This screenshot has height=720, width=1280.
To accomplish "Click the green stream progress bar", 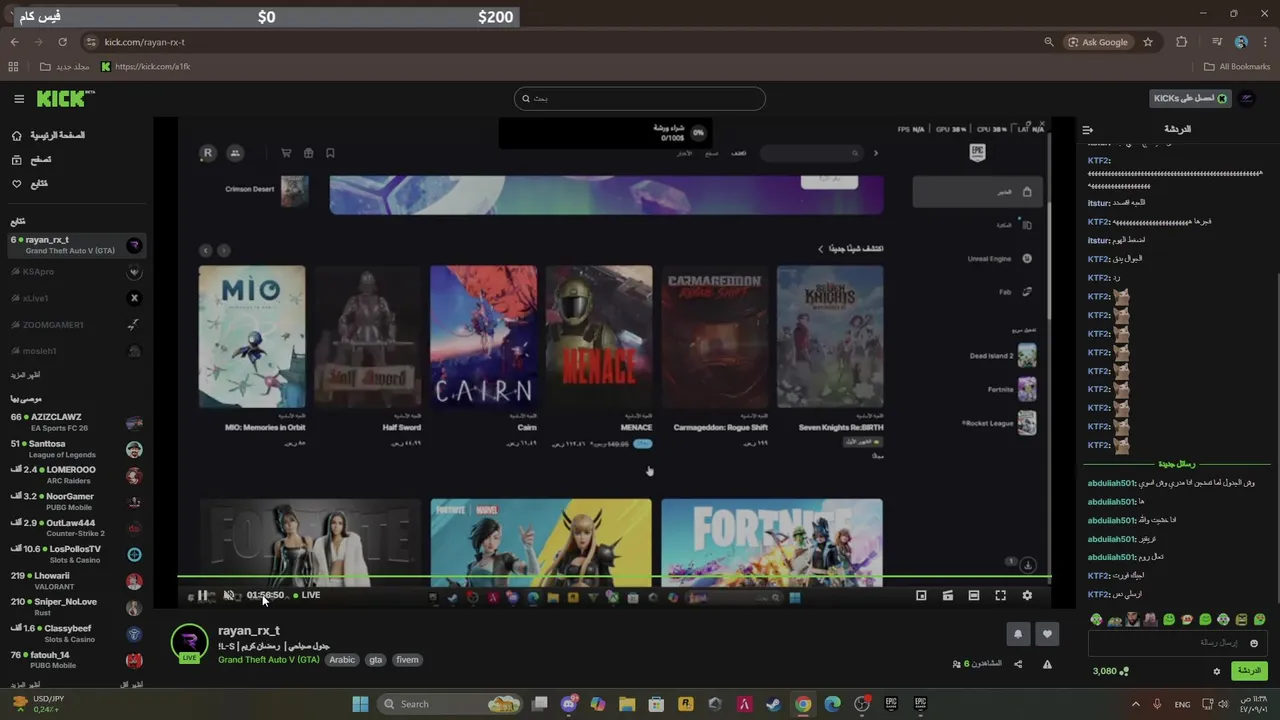I will [x=614, y=577].
